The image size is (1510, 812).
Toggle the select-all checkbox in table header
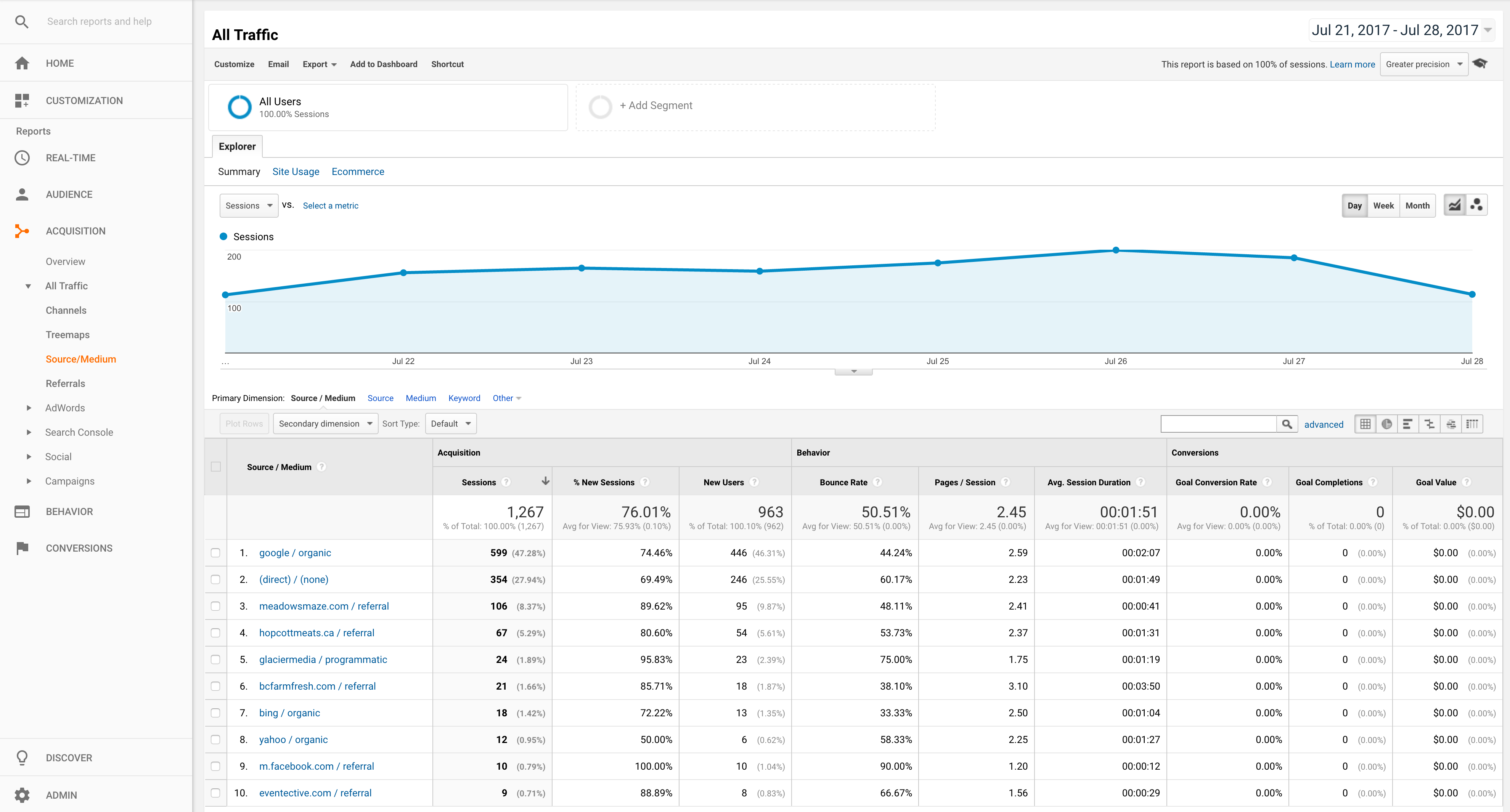[x=216, y=466]
